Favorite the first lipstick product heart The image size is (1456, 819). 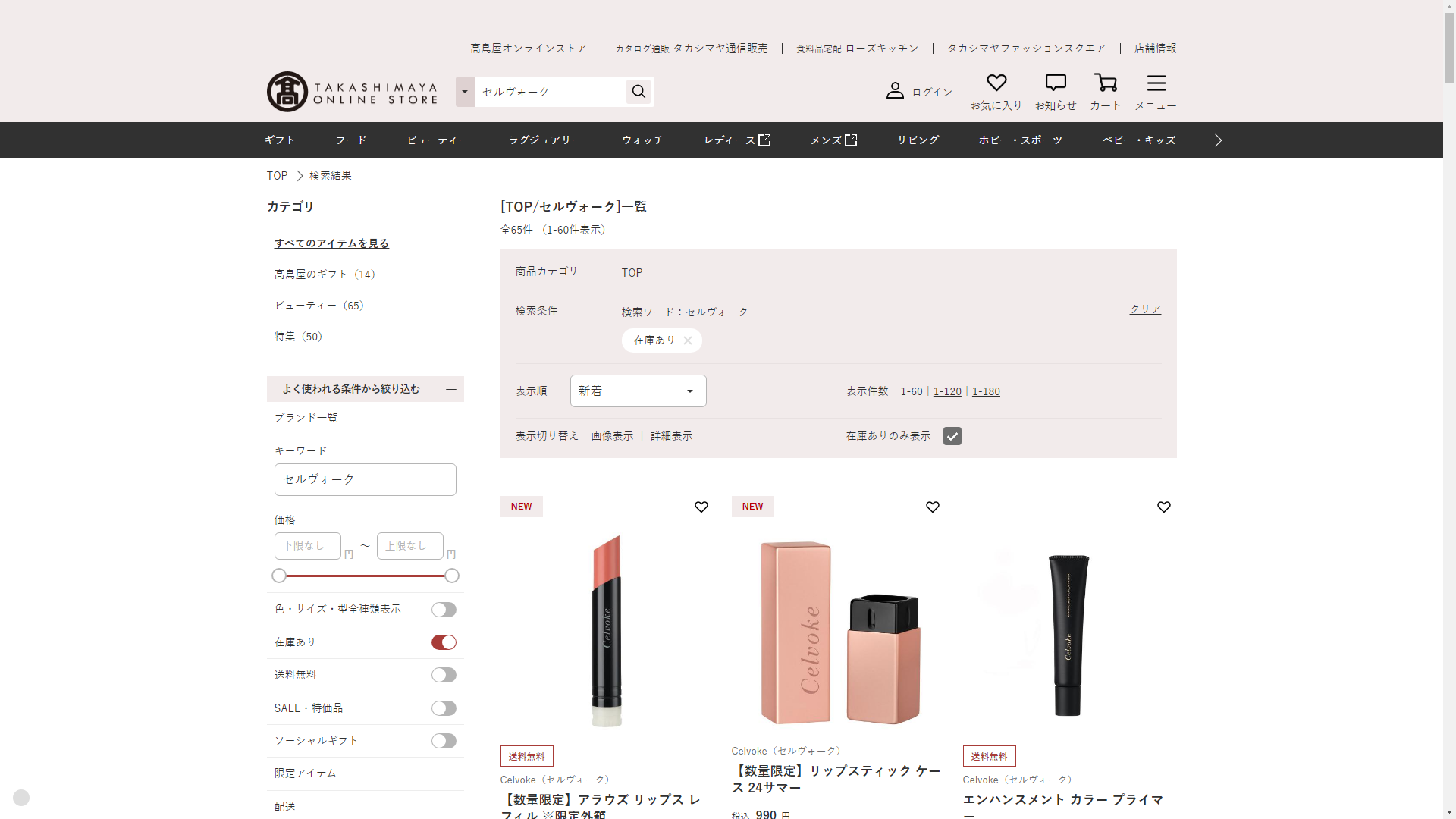click(701, 507)
